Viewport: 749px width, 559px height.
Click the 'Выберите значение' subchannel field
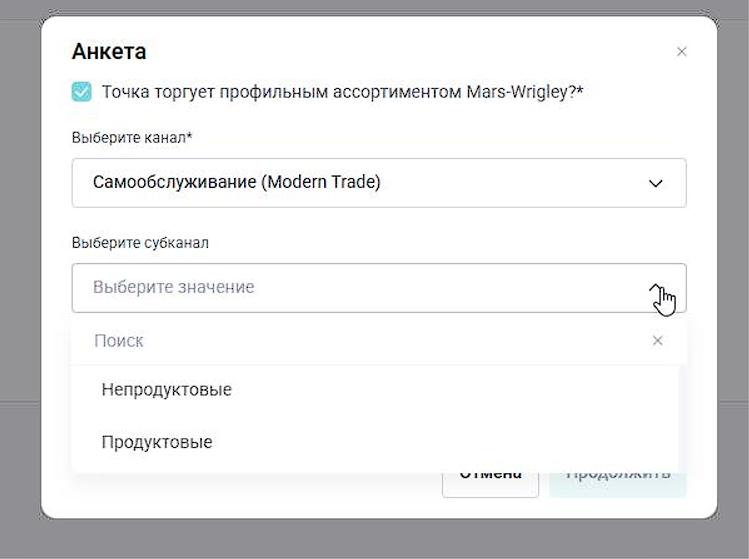(x=350, y=288)
